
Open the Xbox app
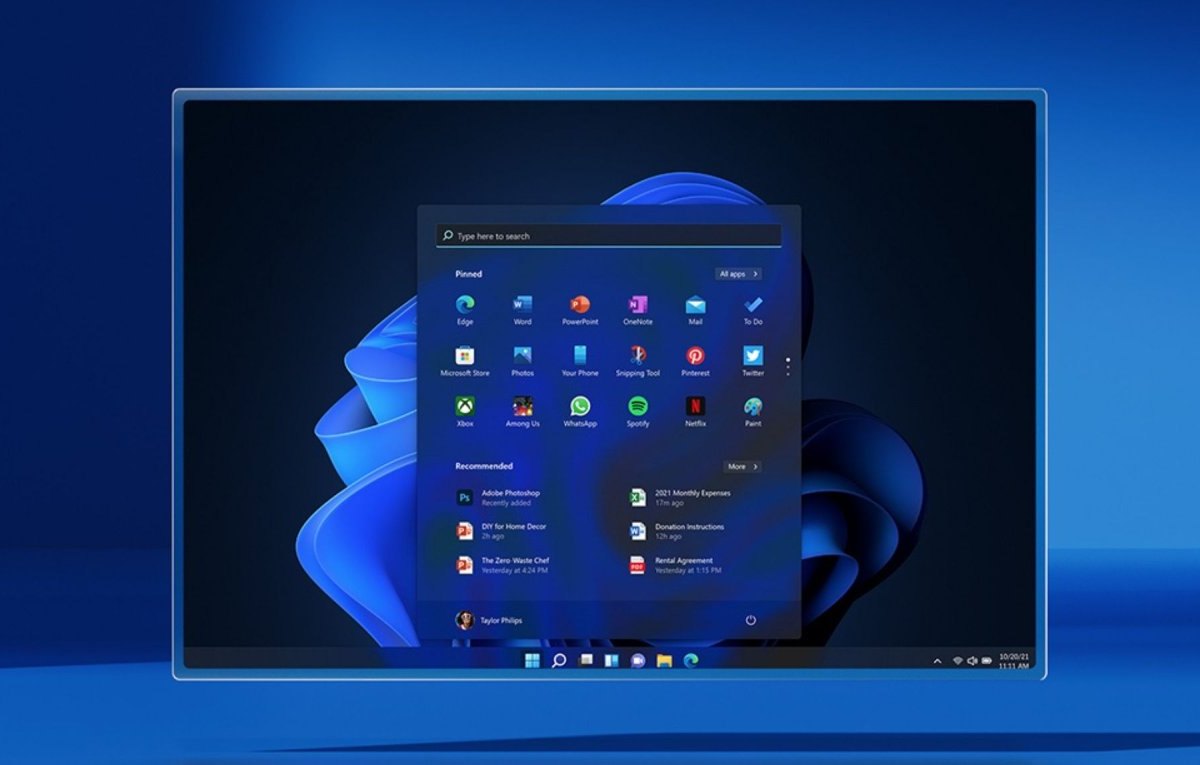point(465,412)
